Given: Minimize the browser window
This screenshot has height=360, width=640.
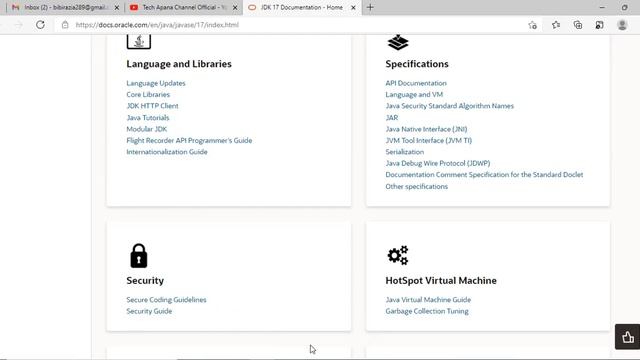Looking at the screenshot, I should coord(602,7).
